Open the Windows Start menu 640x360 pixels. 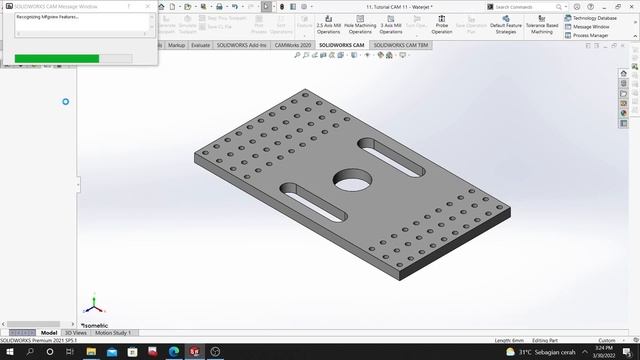(10, 351)
